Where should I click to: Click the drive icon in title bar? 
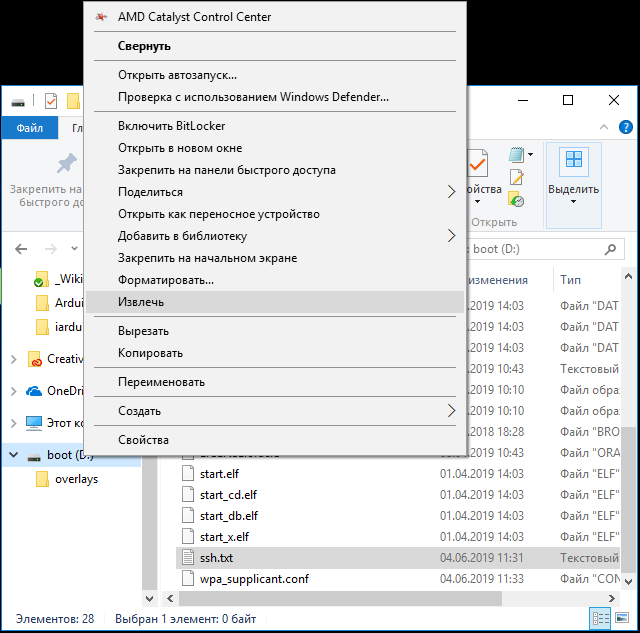point(18,102)
